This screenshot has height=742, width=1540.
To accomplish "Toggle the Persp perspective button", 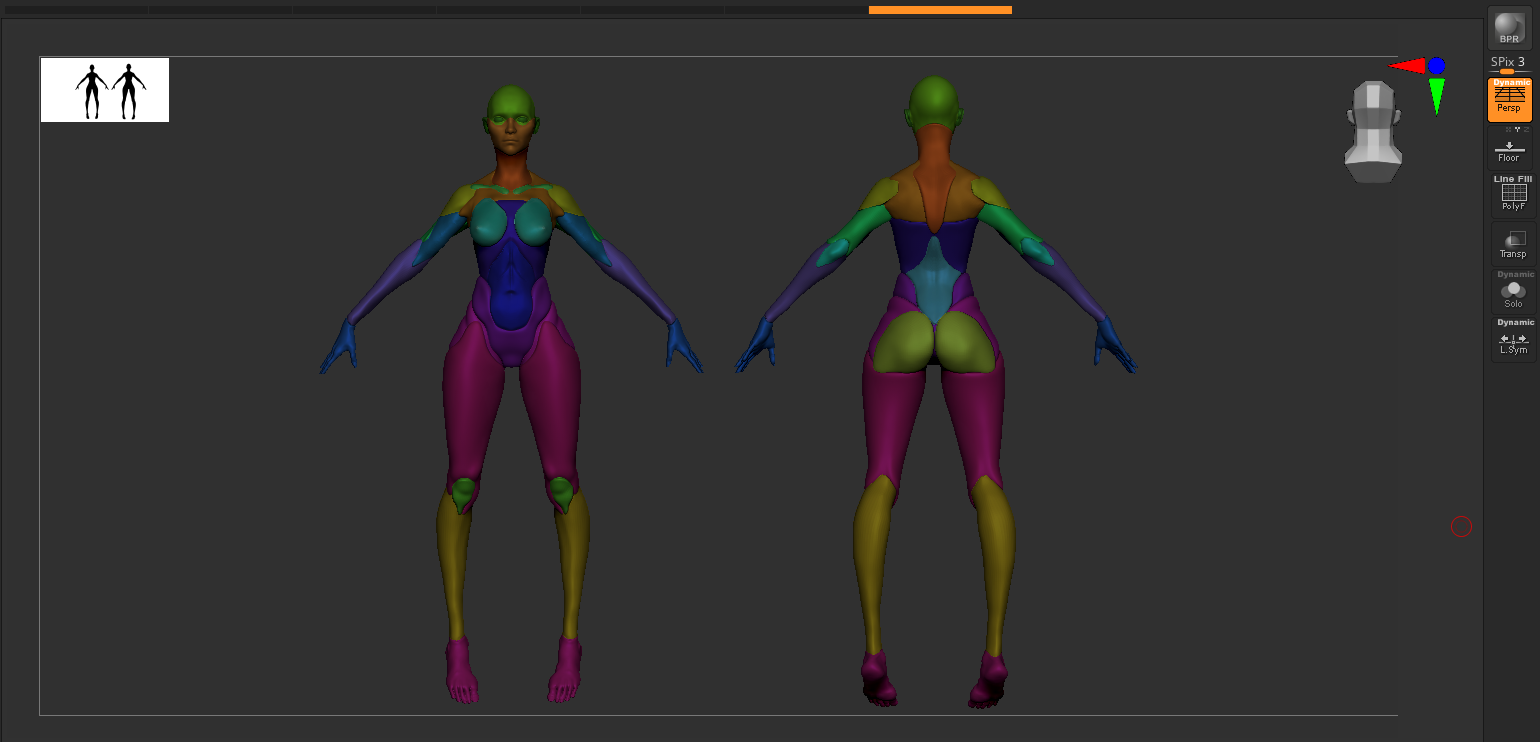I will [x=1509, y=100].
